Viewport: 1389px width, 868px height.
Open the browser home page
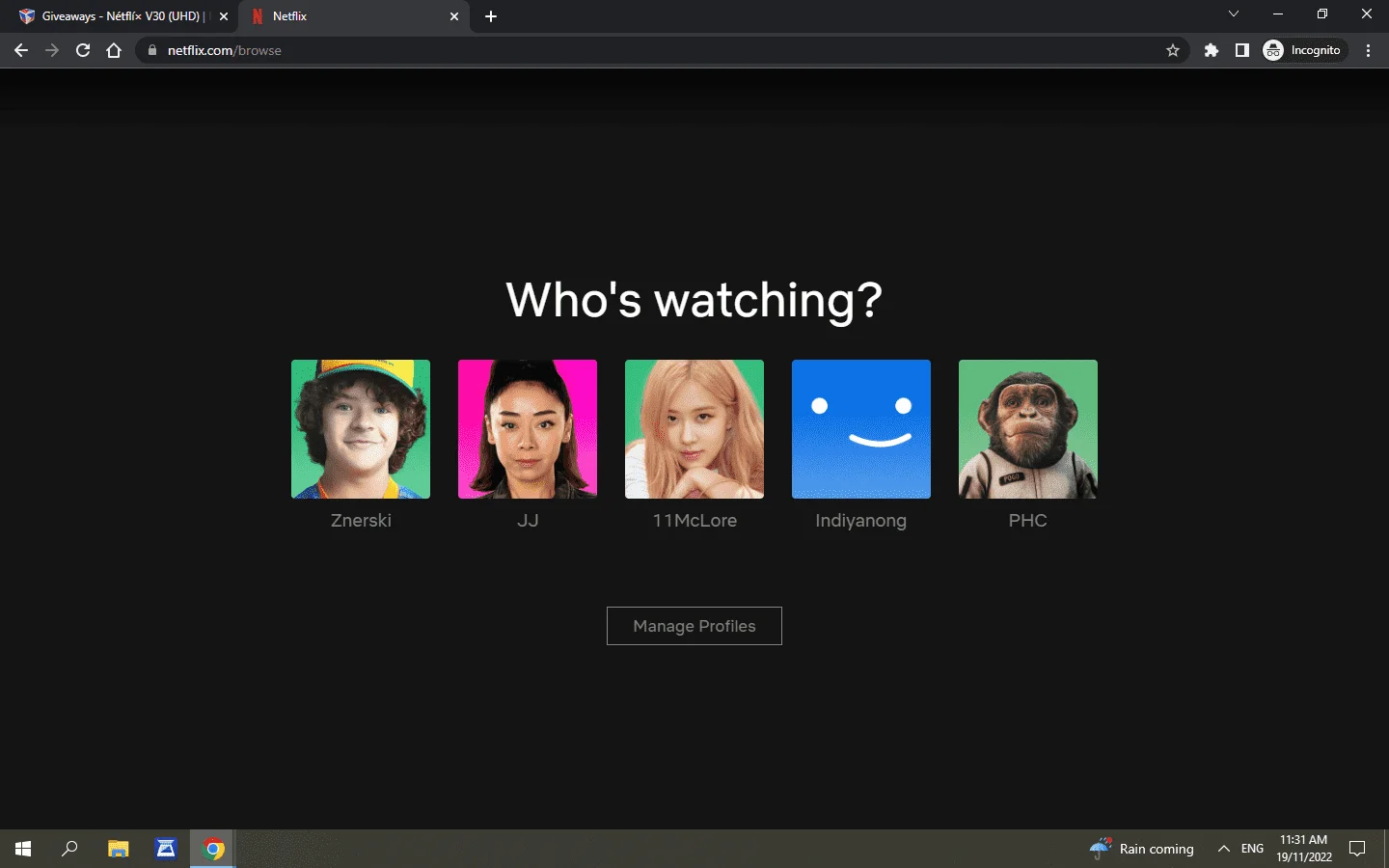pyautogui.click(x=114, y=50)
